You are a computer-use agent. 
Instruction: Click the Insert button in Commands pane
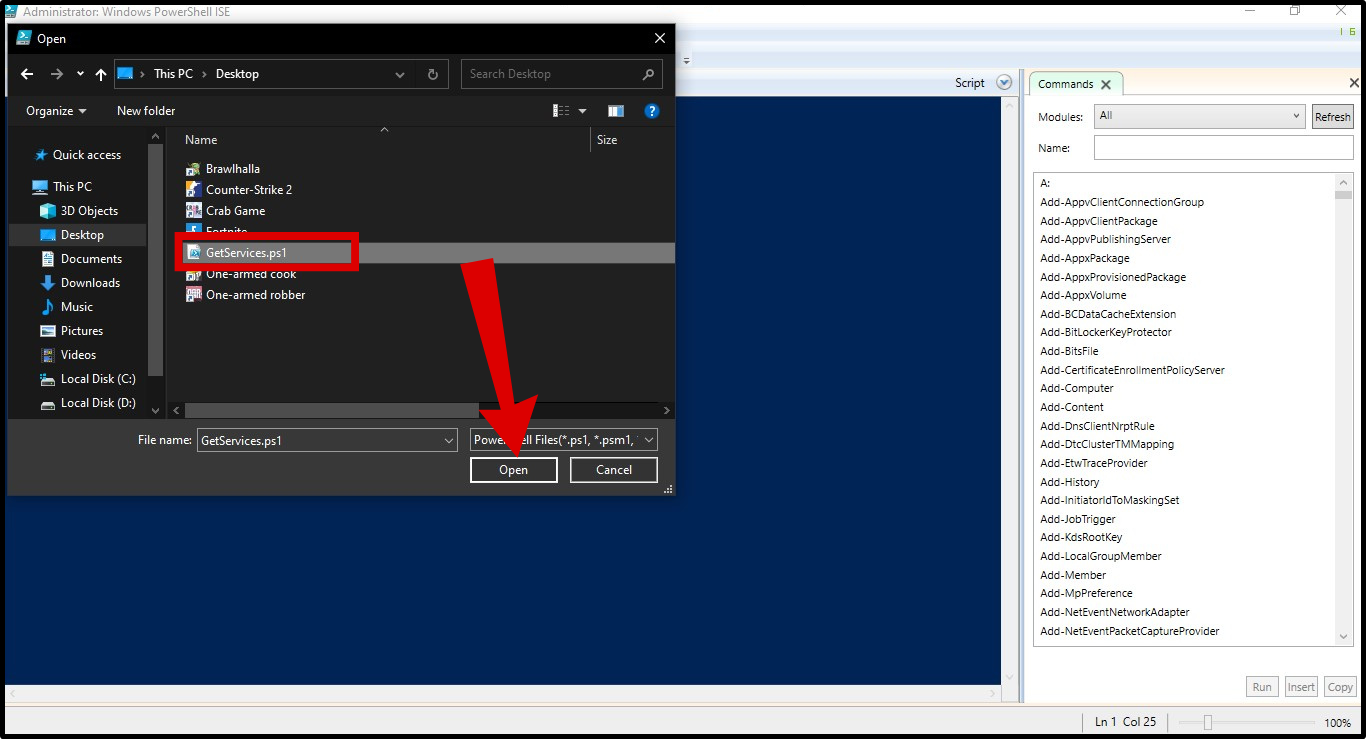(1301, 687)
